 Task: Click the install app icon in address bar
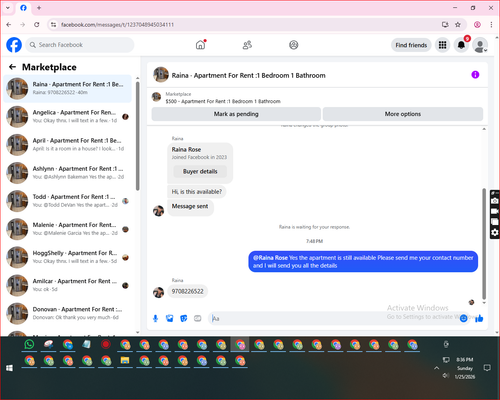pos(445,25)
